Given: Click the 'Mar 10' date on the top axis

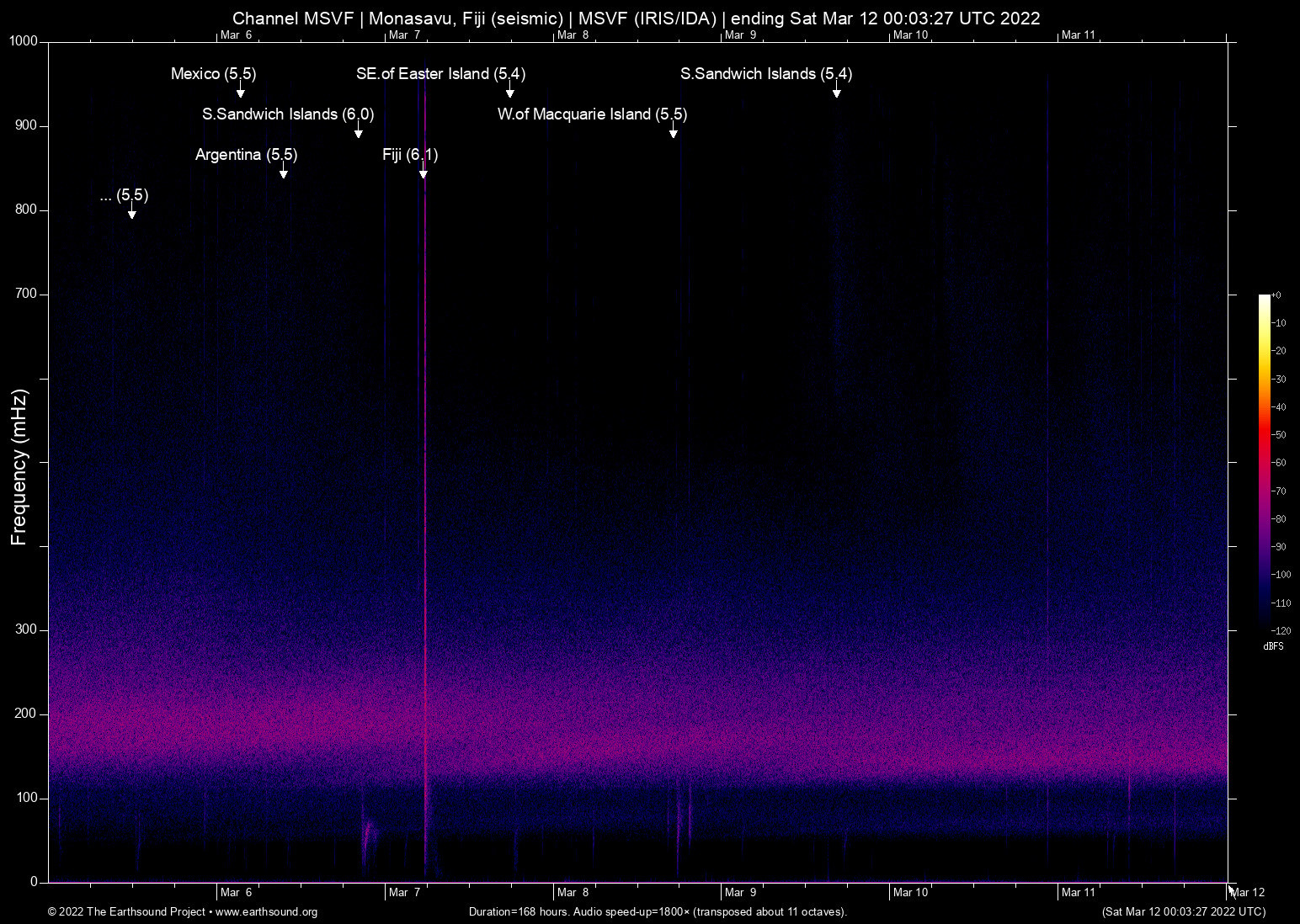Looking at the screenshot, I should click(x=911, y=35).
